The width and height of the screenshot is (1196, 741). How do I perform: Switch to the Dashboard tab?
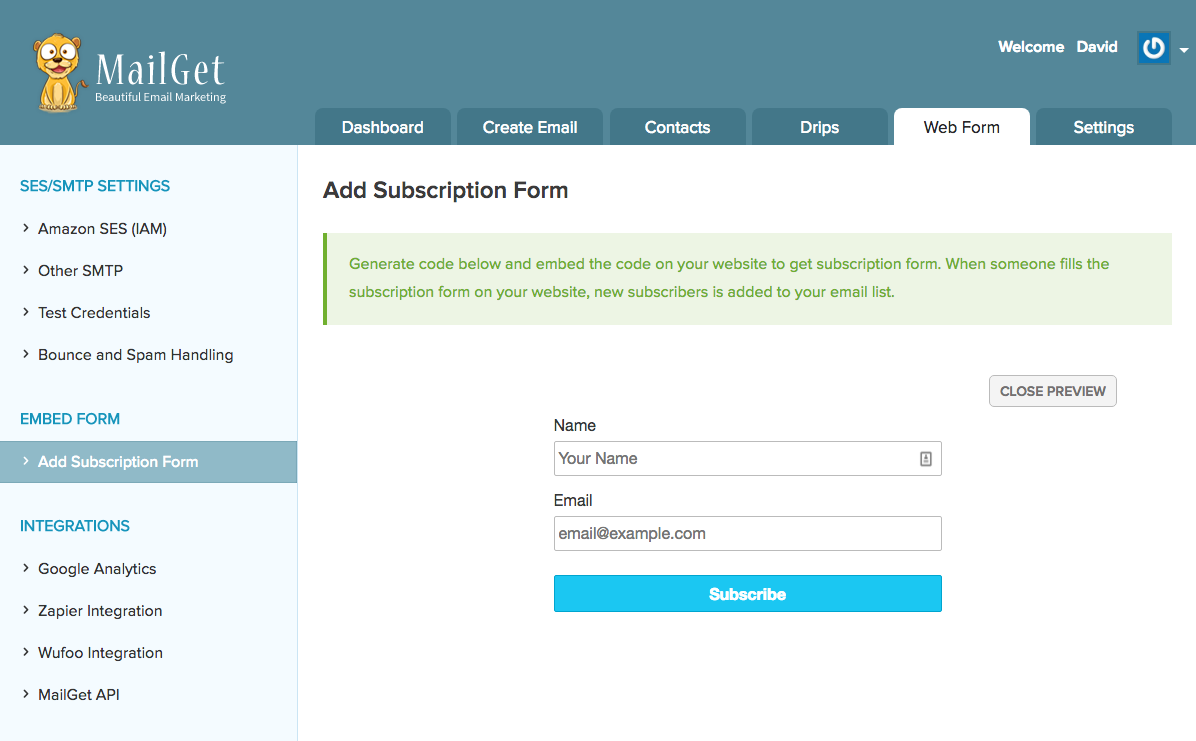point(382,127)
